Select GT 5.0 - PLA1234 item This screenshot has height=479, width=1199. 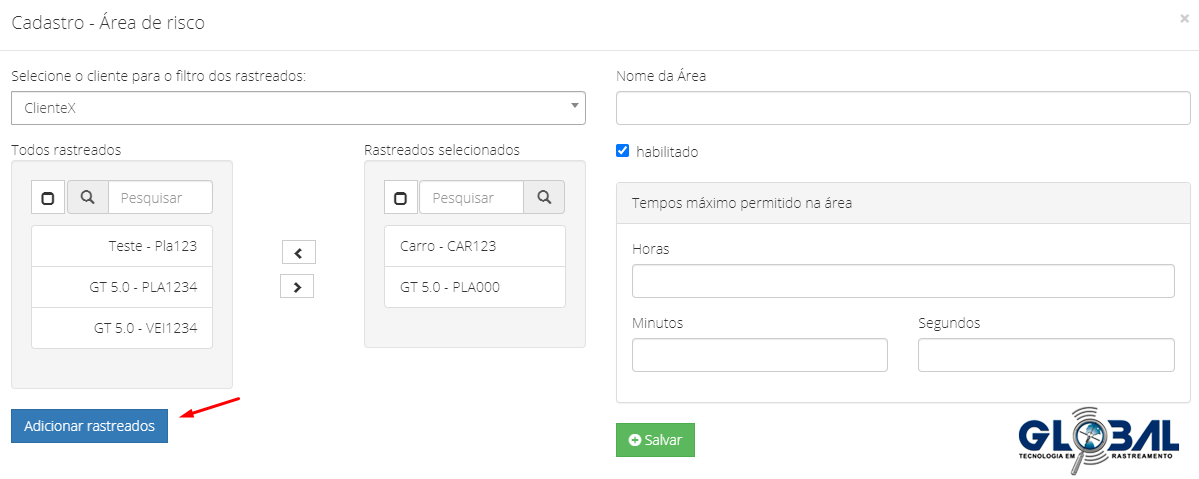pos(122,287)
